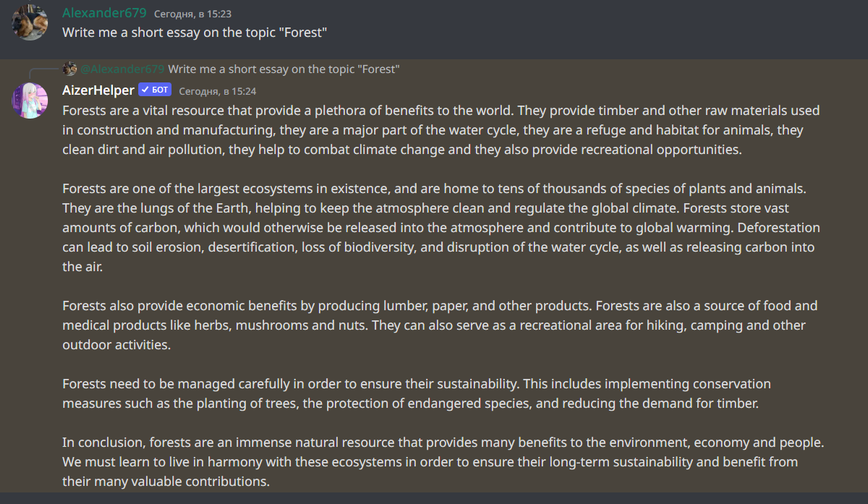This screenshot has width=868, height=504.
Task: Click the 15:24 bot message timestamp
Action: 218,91
